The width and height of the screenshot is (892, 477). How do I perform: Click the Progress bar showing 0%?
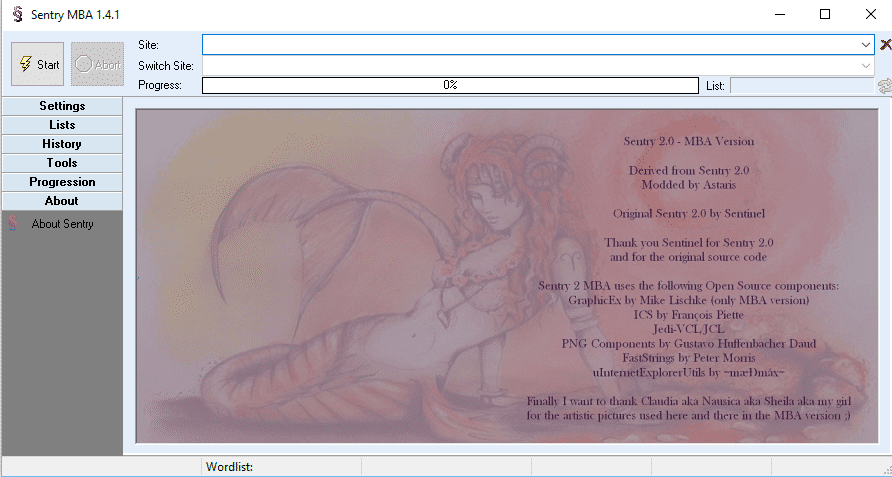(450, 85)
